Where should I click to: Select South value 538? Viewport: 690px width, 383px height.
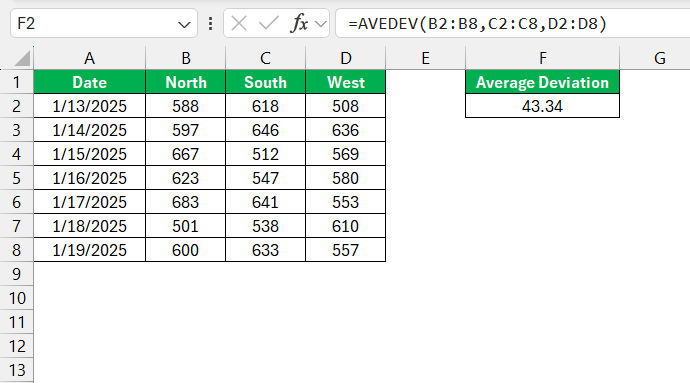pyautogui.click(x=265, y=226)
